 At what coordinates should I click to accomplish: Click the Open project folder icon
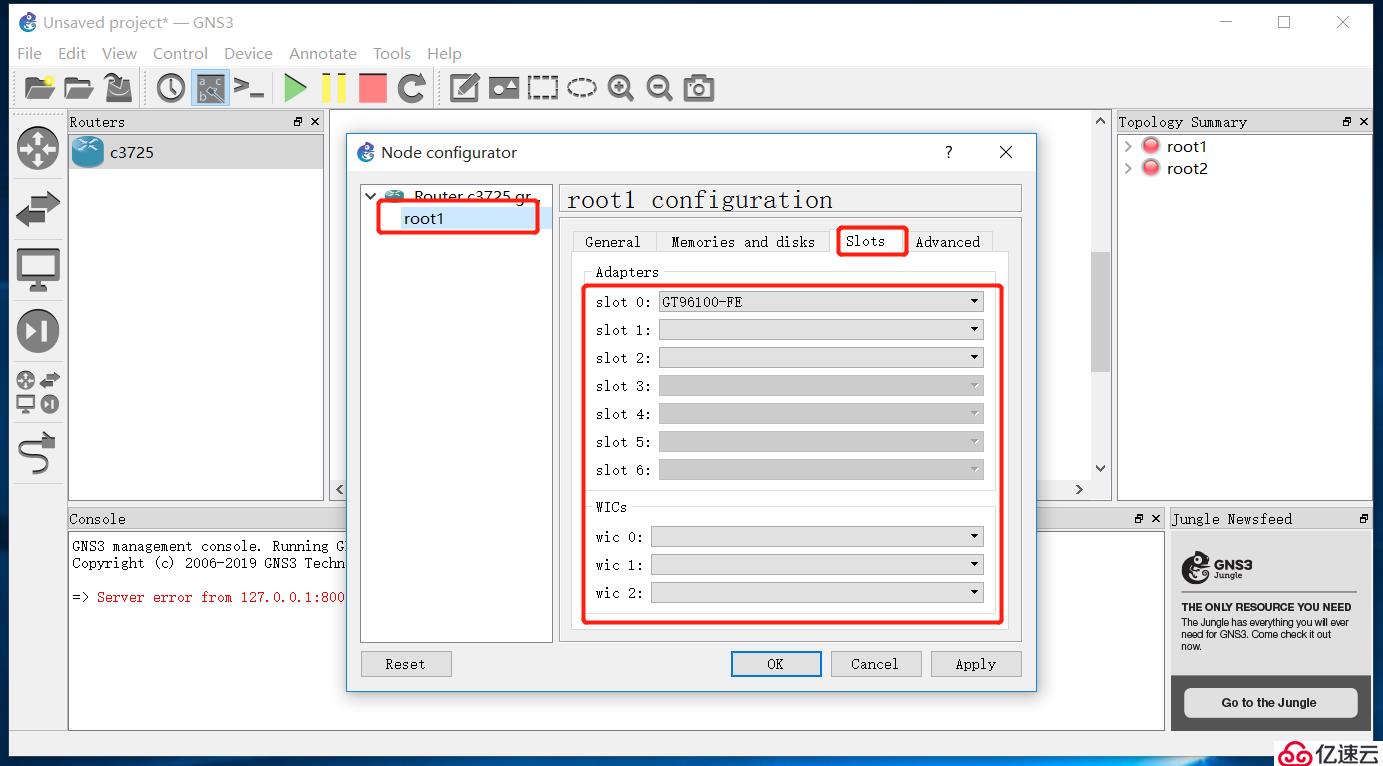click(79, 88)
